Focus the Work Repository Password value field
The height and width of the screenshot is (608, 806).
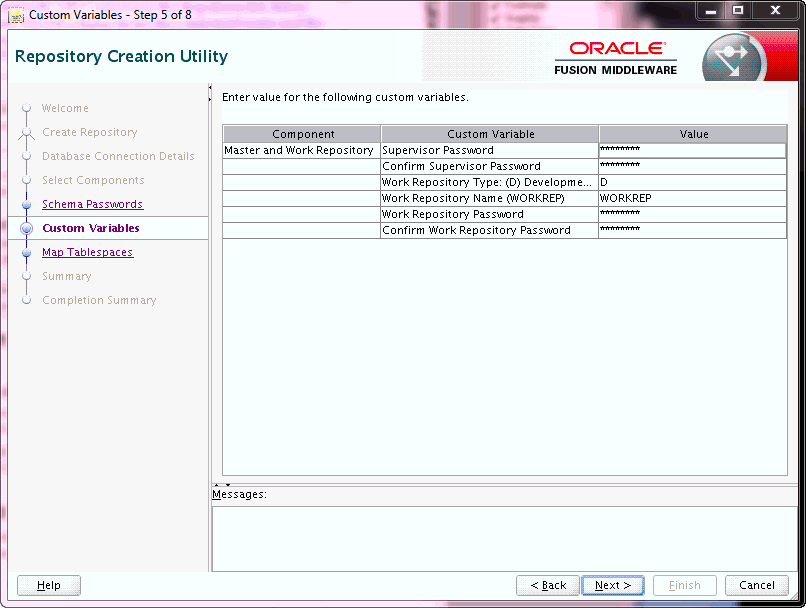(x=692, y=214)
